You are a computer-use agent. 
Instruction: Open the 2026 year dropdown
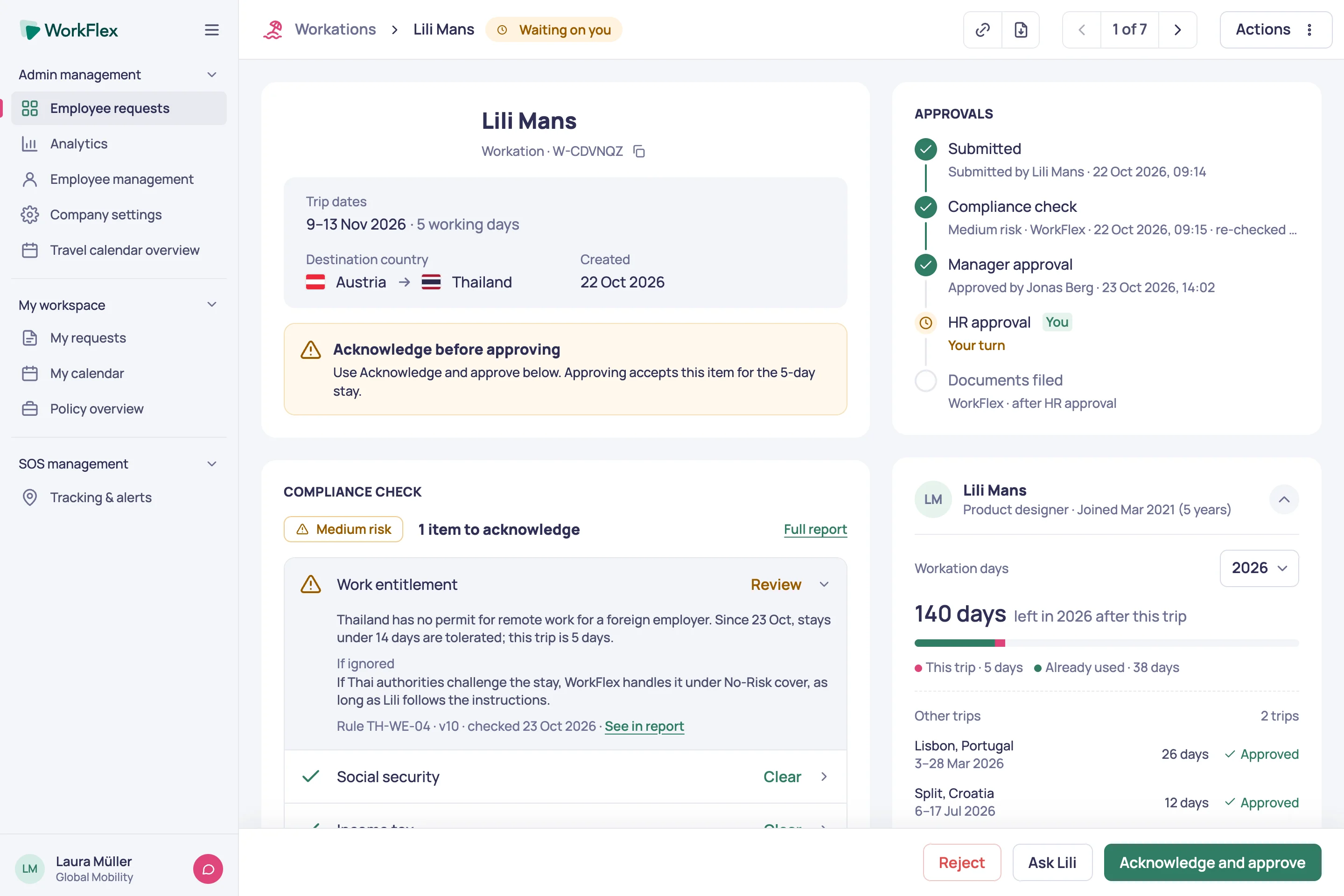[1259, 568]
